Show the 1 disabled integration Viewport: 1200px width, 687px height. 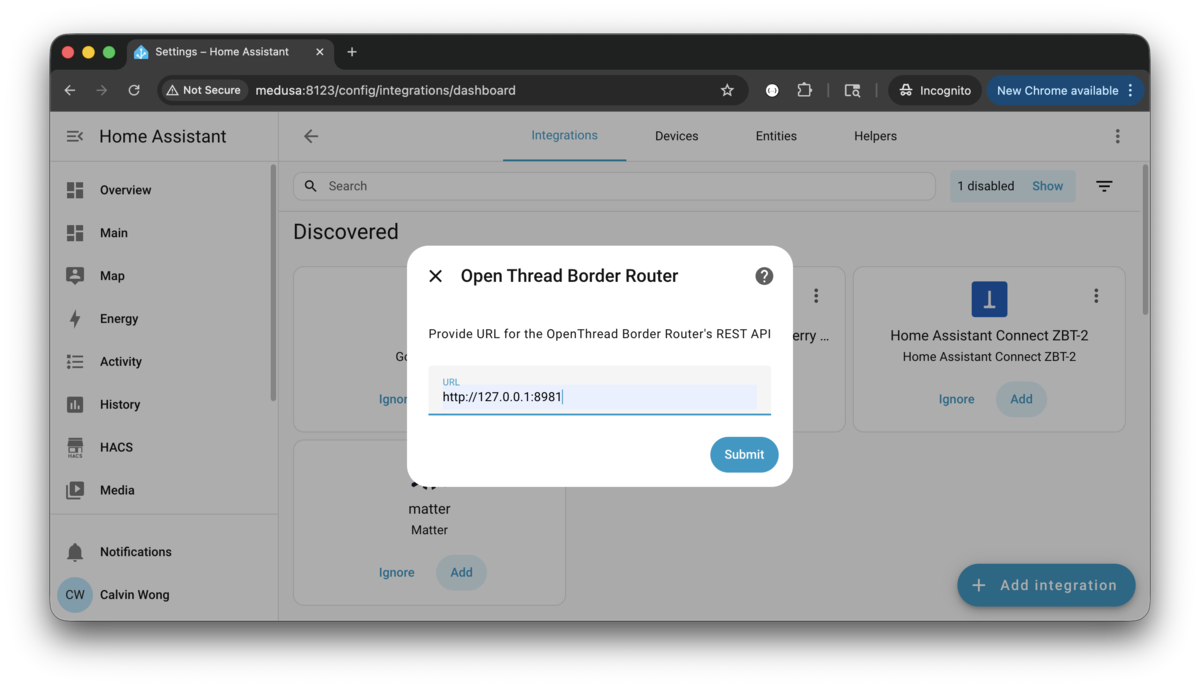point(1047,186)
